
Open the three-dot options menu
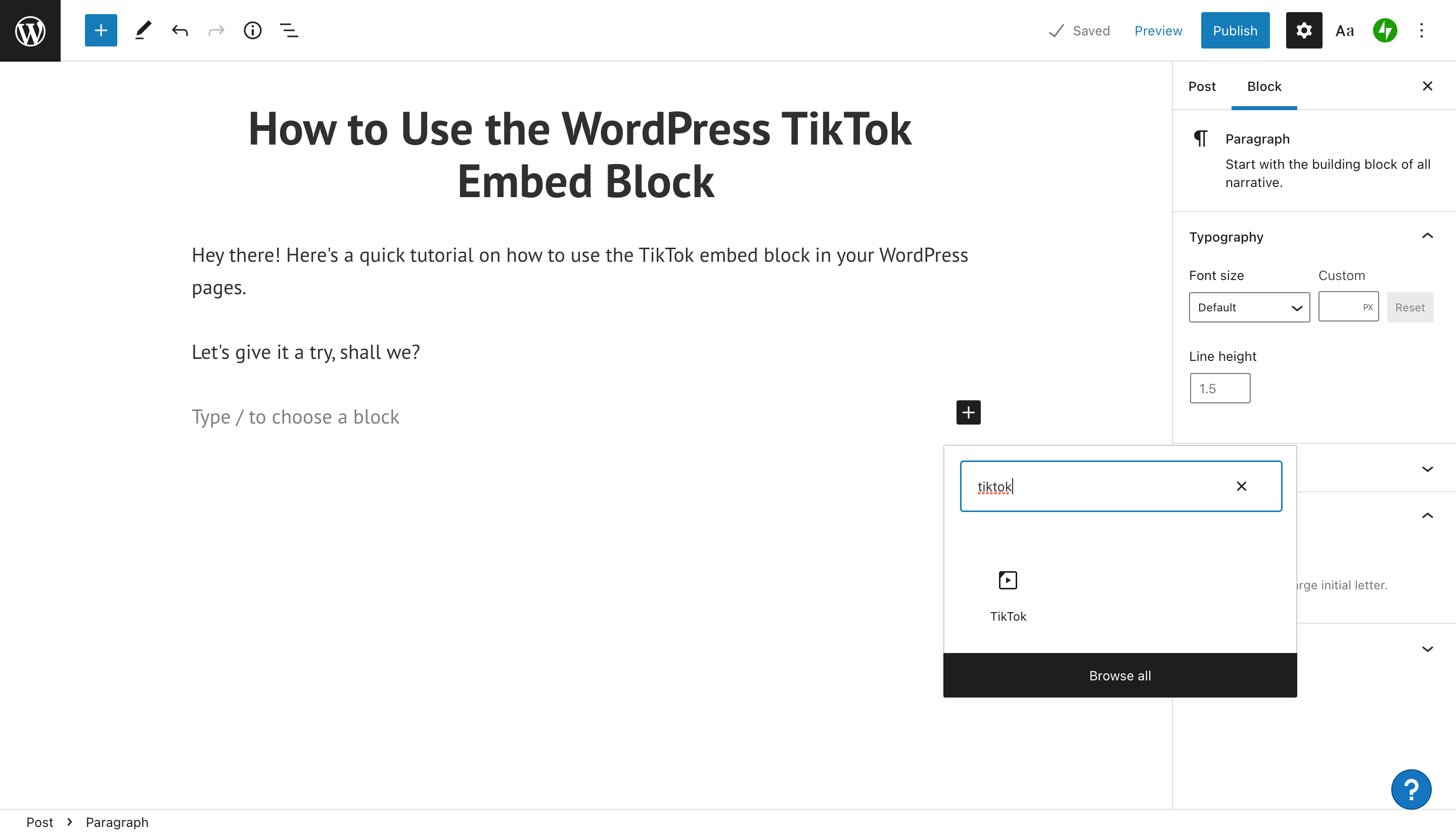click(x=1421, y=30)
